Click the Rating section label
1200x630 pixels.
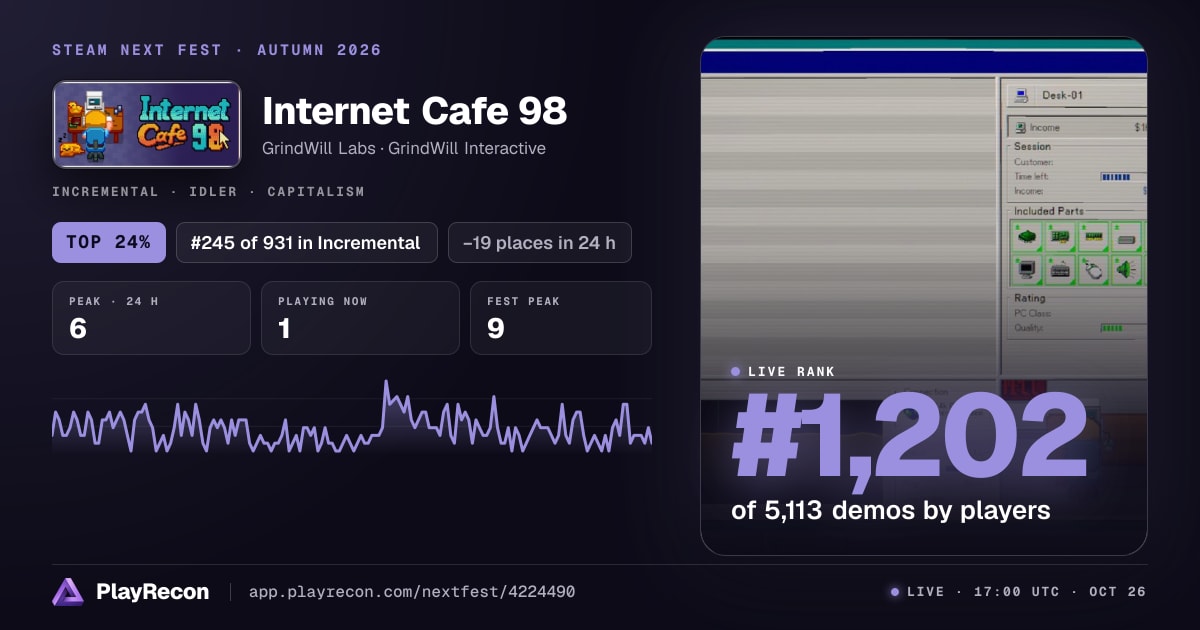point(1029,298)
